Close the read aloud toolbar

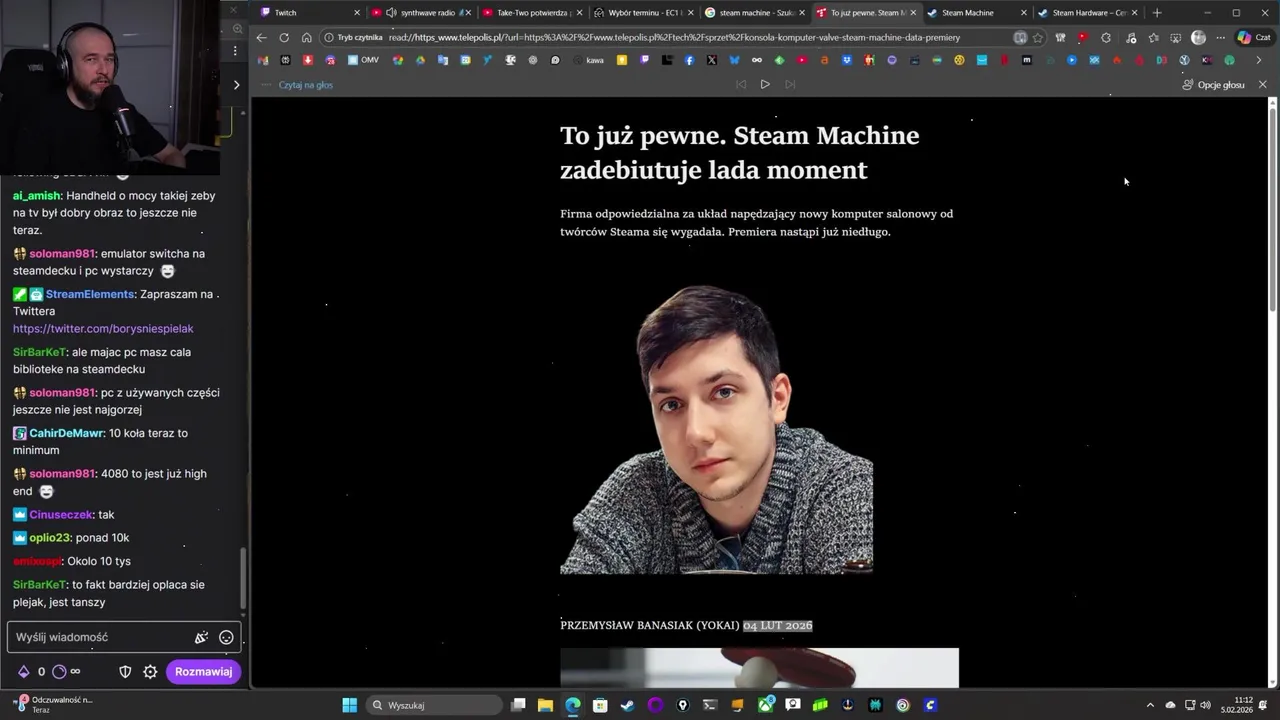point(1262,84)
